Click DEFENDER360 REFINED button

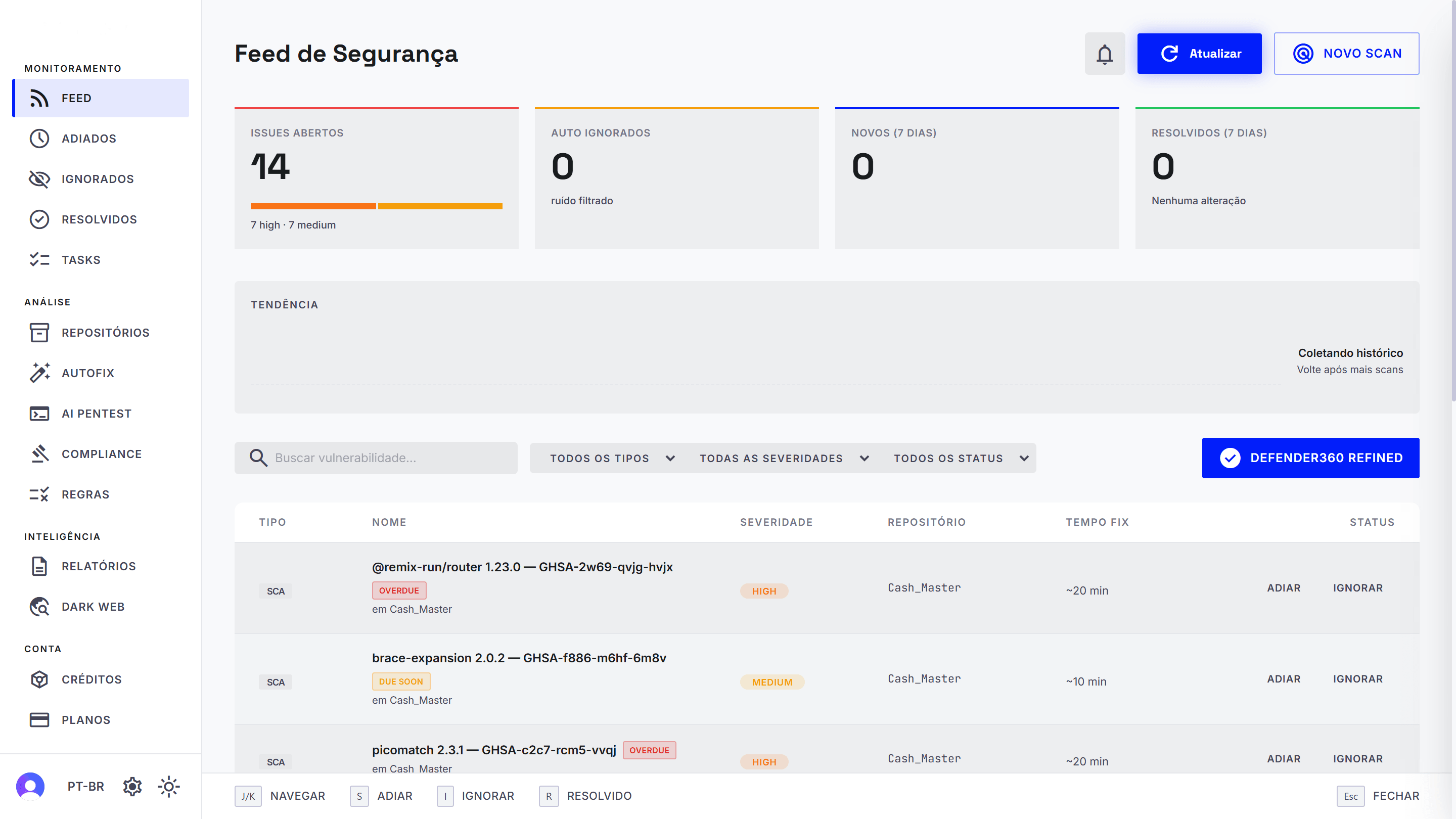point(1310,458)
